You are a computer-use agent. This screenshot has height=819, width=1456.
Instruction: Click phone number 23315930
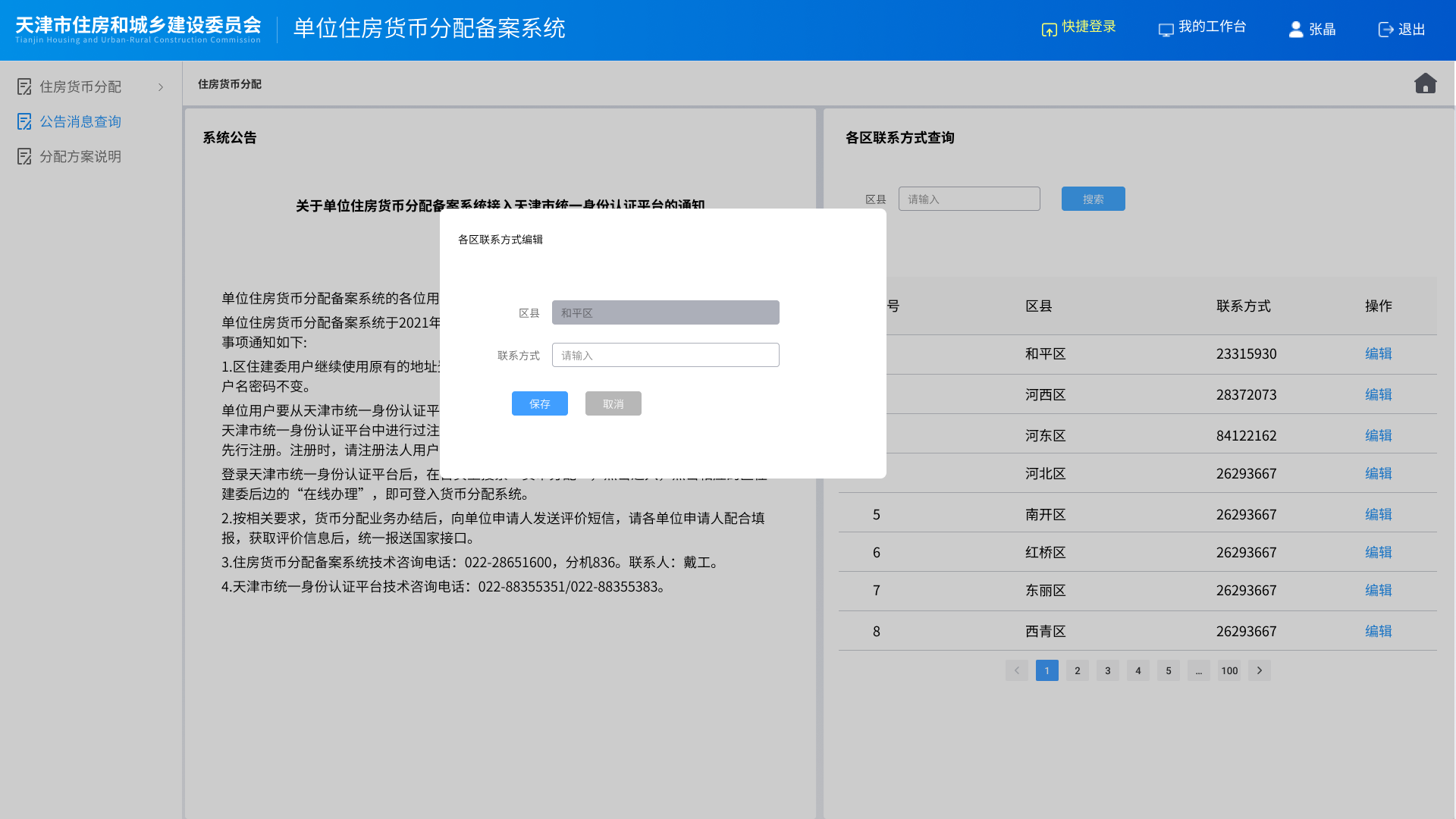pyautogui.click(x=1247, y=354)
